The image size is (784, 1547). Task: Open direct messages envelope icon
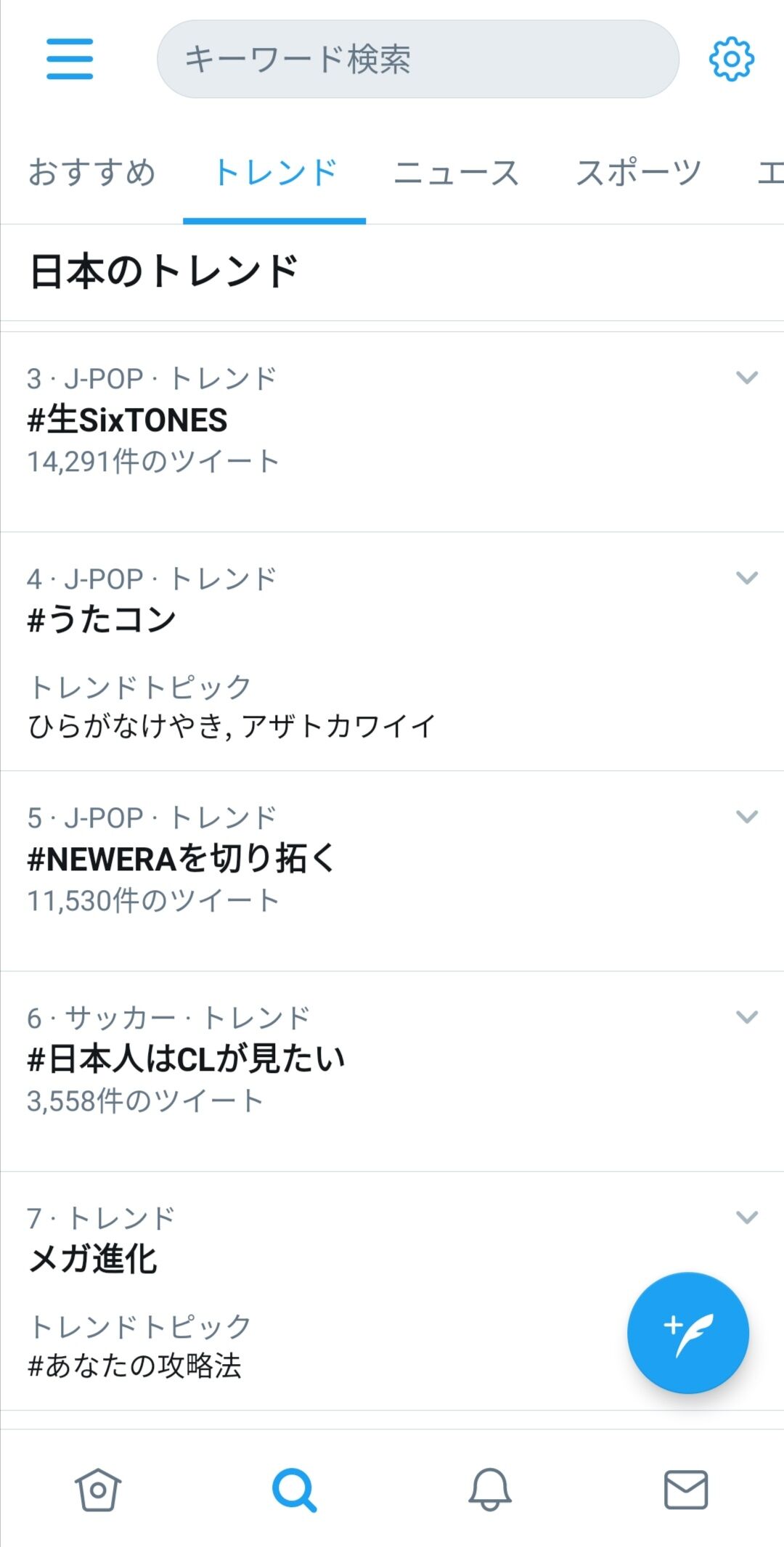pos(686,1490)
